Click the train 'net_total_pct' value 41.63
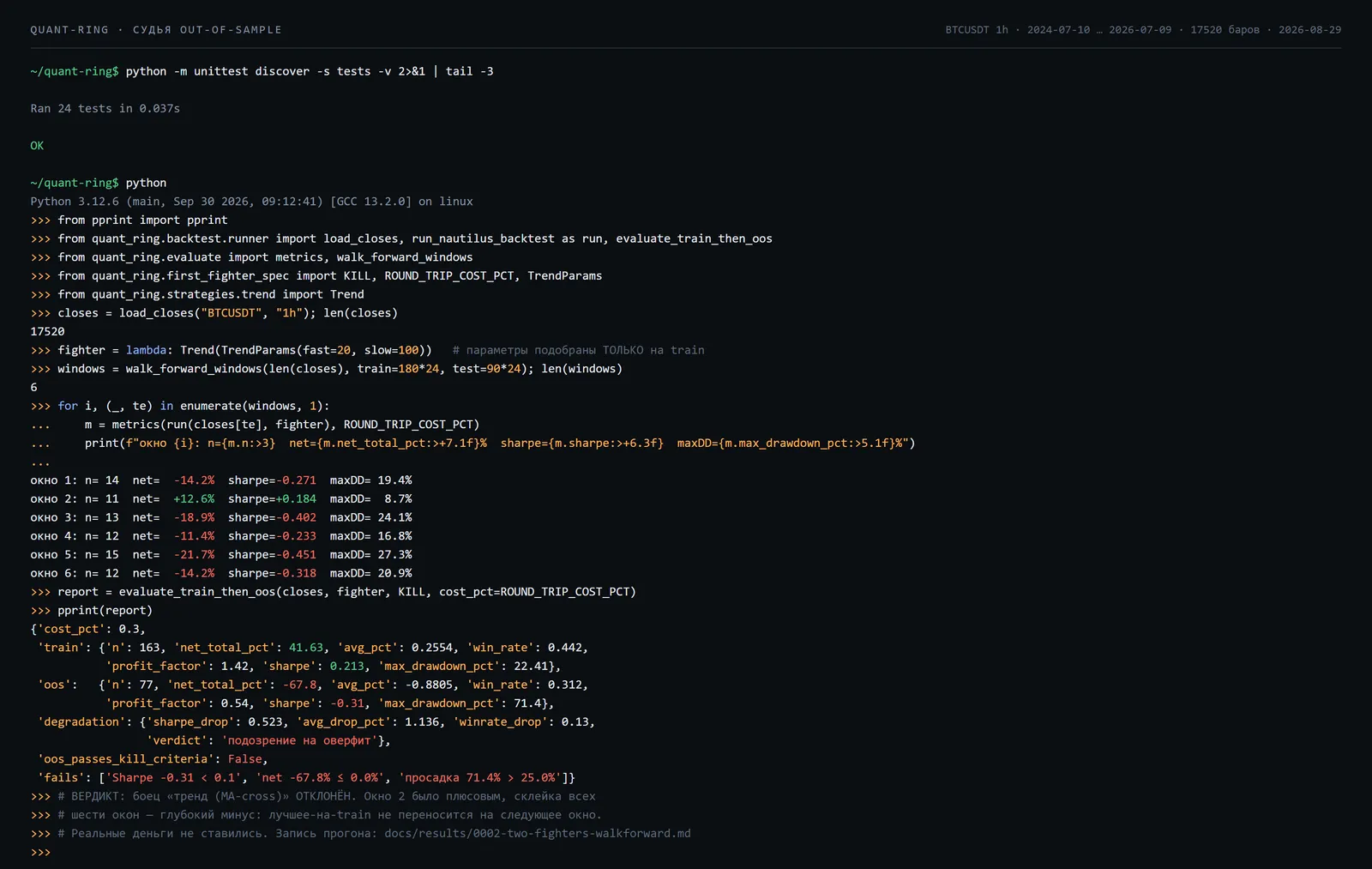1372x869 pixels. pos(306,648)
